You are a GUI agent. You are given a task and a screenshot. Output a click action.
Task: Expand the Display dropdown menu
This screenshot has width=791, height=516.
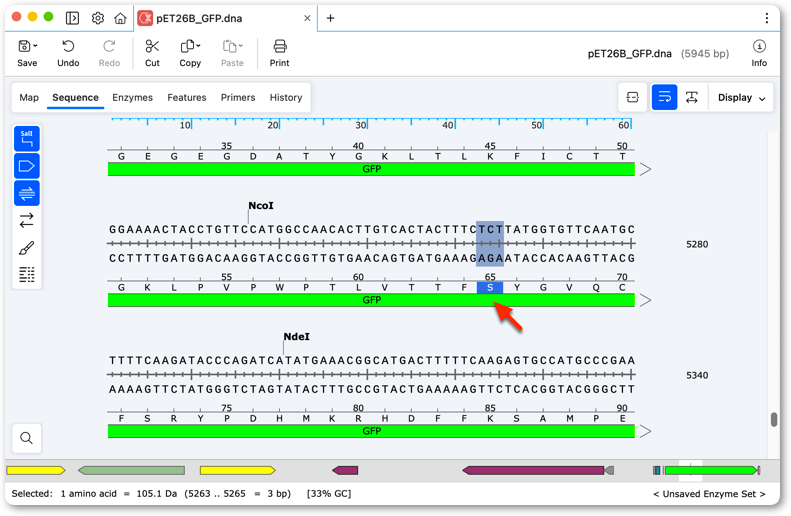[x=742, y=98]
